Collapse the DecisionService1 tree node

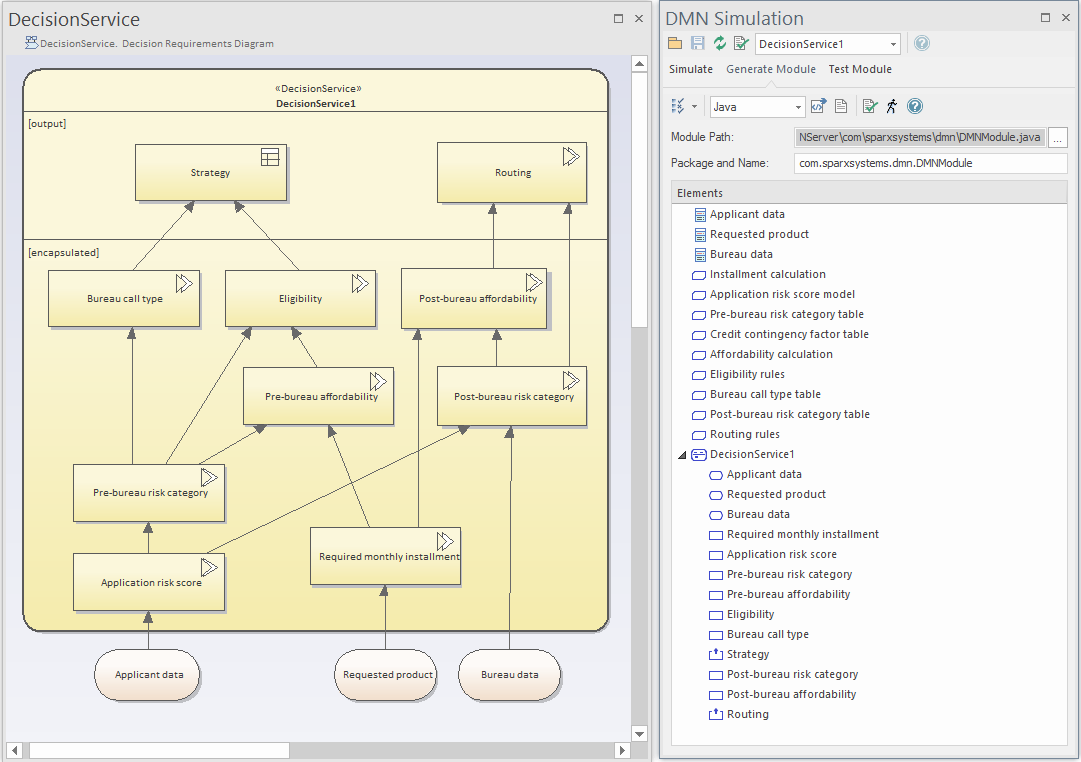680,454
